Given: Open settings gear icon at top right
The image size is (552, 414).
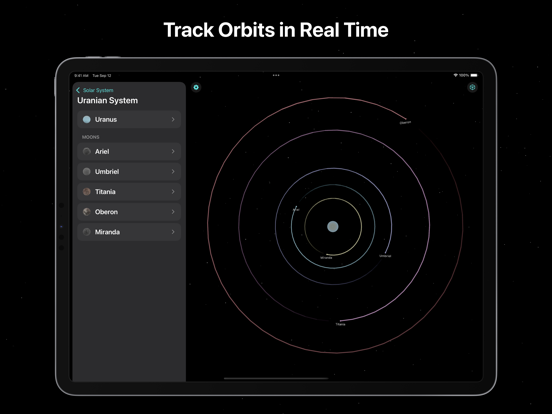Looking at the screenshot, I should pos(472,87).
